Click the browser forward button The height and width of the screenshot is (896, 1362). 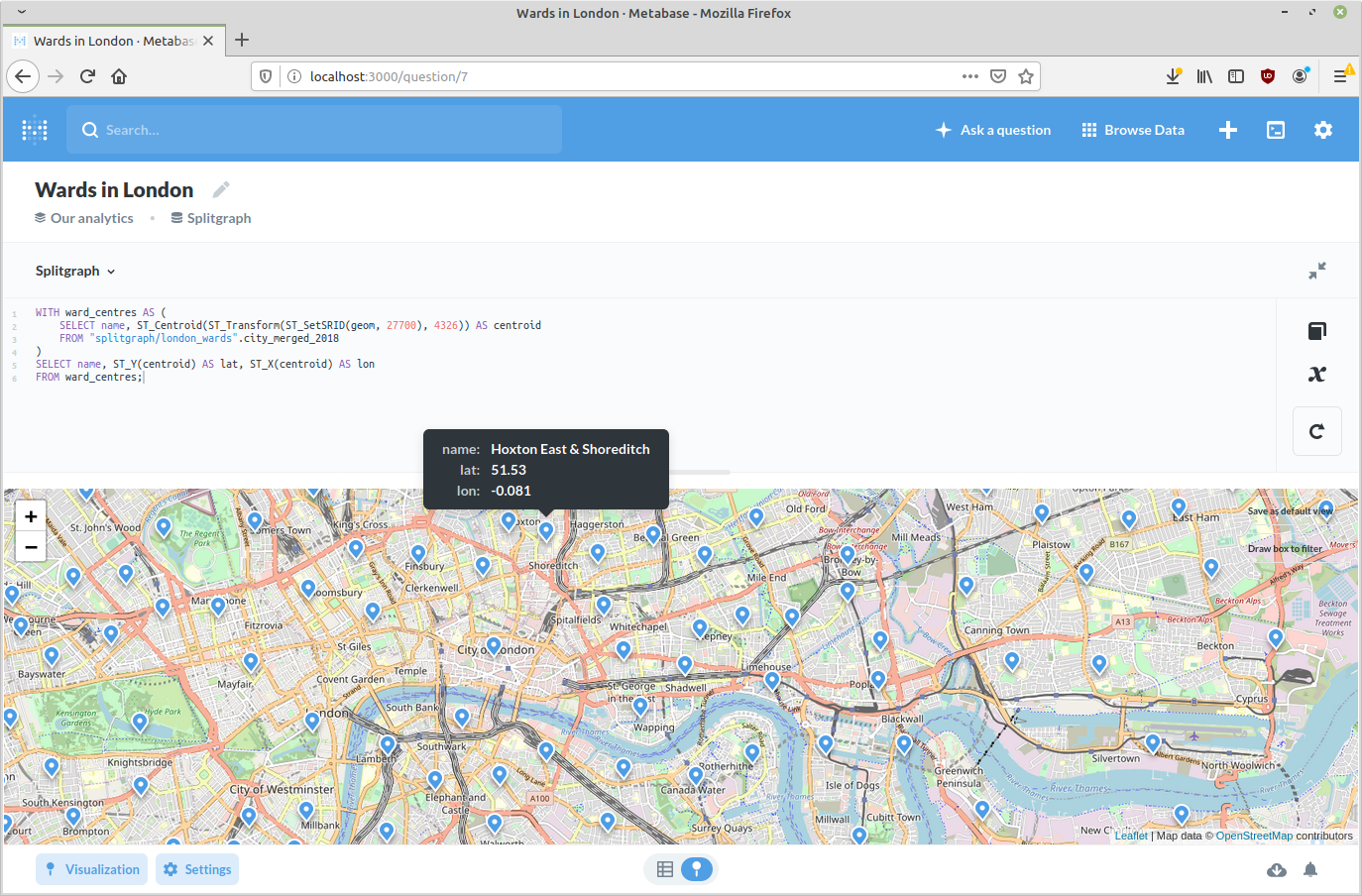[56, 76]
